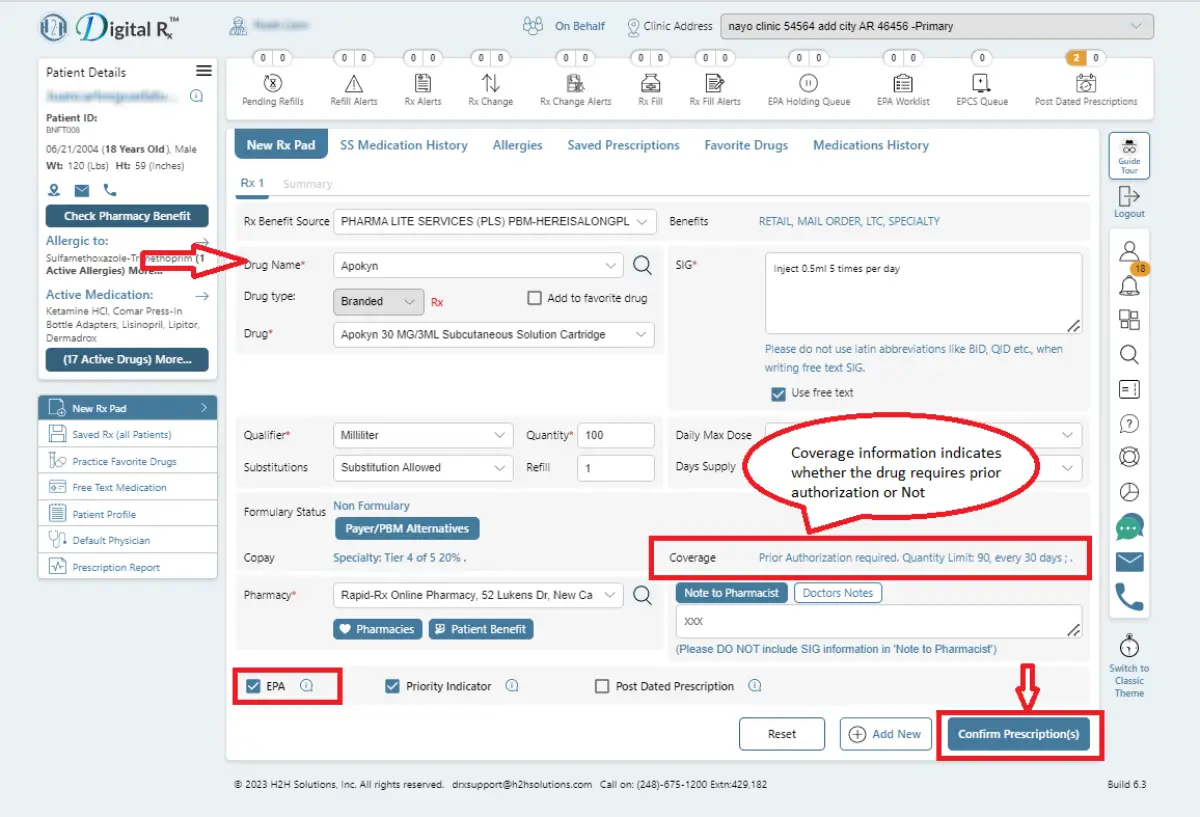Open the Qualifier Milliliter dropdown

[423, 436]
